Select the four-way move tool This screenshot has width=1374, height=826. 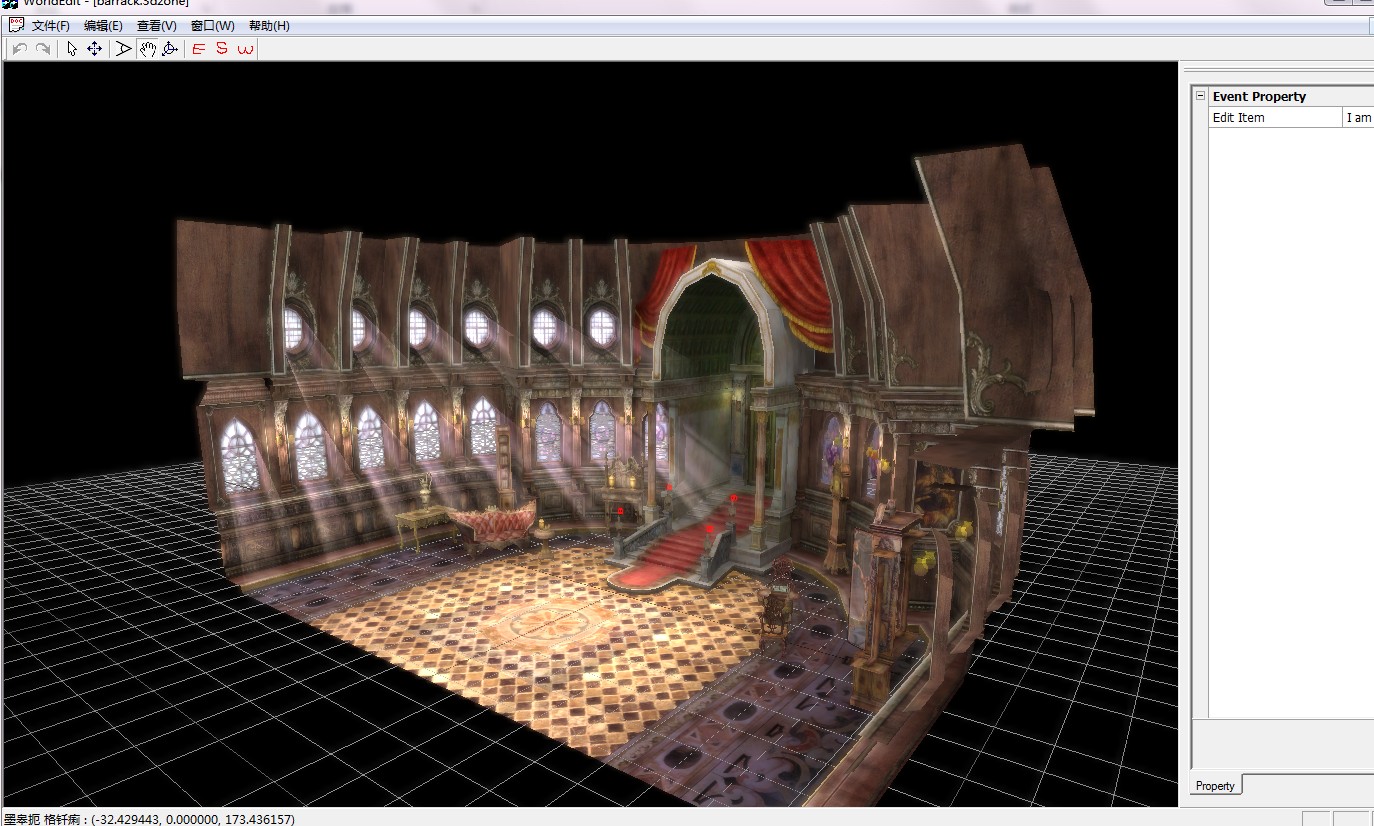(95, 49)
